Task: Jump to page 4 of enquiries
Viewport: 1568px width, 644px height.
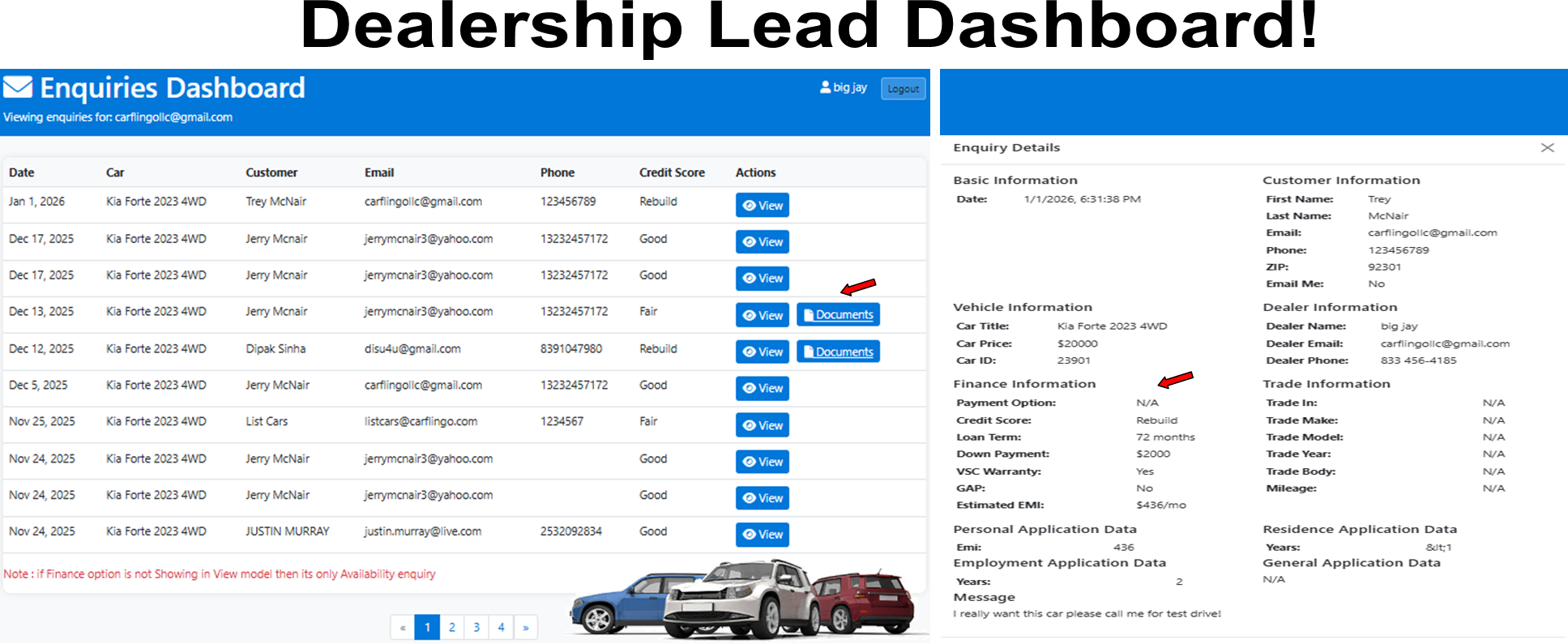Action: point(501,627)
